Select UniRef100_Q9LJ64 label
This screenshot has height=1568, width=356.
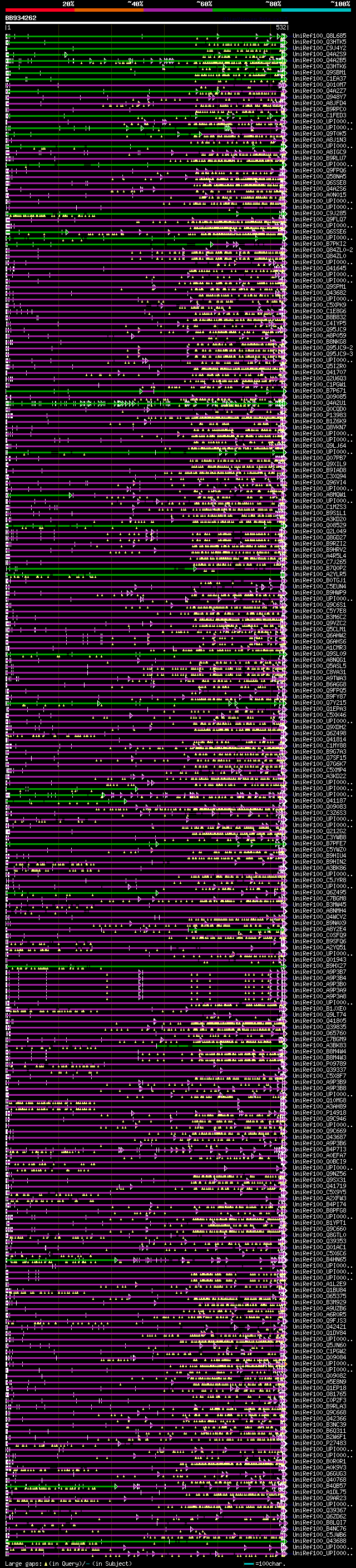tap(319, 446)
